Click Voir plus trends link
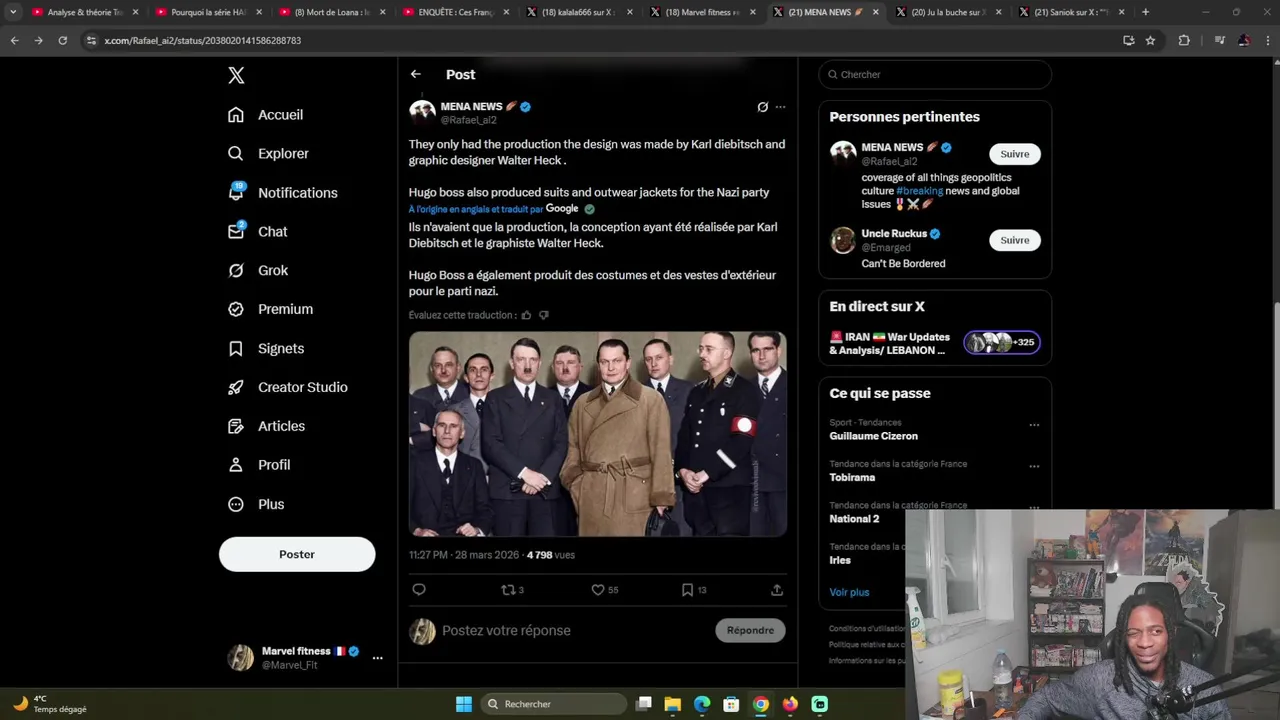Image resolution: width=1280 pixels, height=720 pixels. (849, 592)
